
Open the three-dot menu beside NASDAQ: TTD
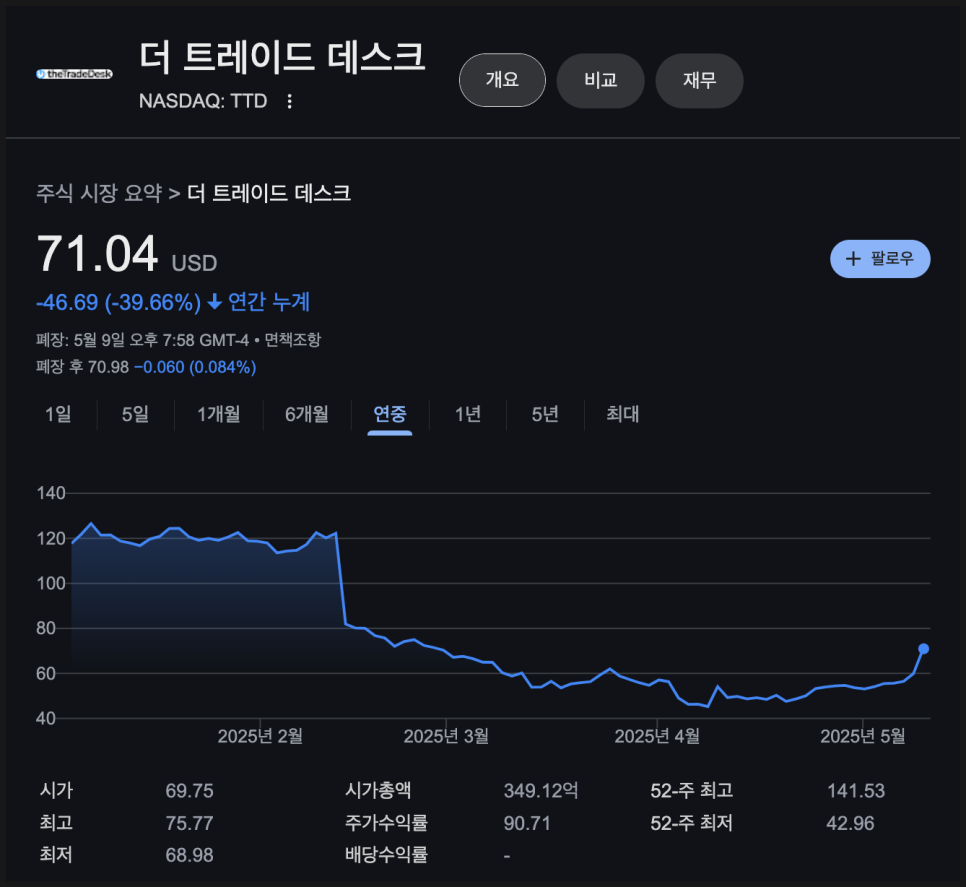pyautogui.click(x=290, y=101)
